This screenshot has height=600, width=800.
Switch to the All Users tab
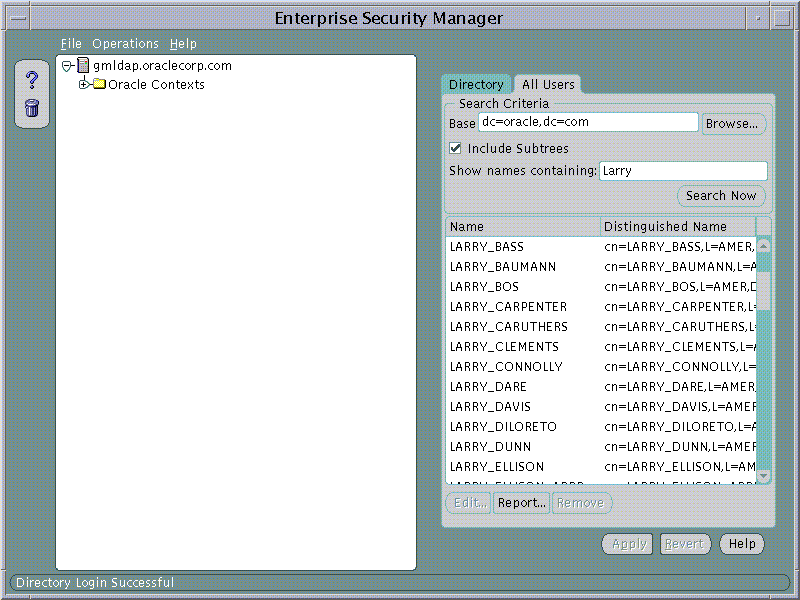pyautogui.click(x=547, y=84)
